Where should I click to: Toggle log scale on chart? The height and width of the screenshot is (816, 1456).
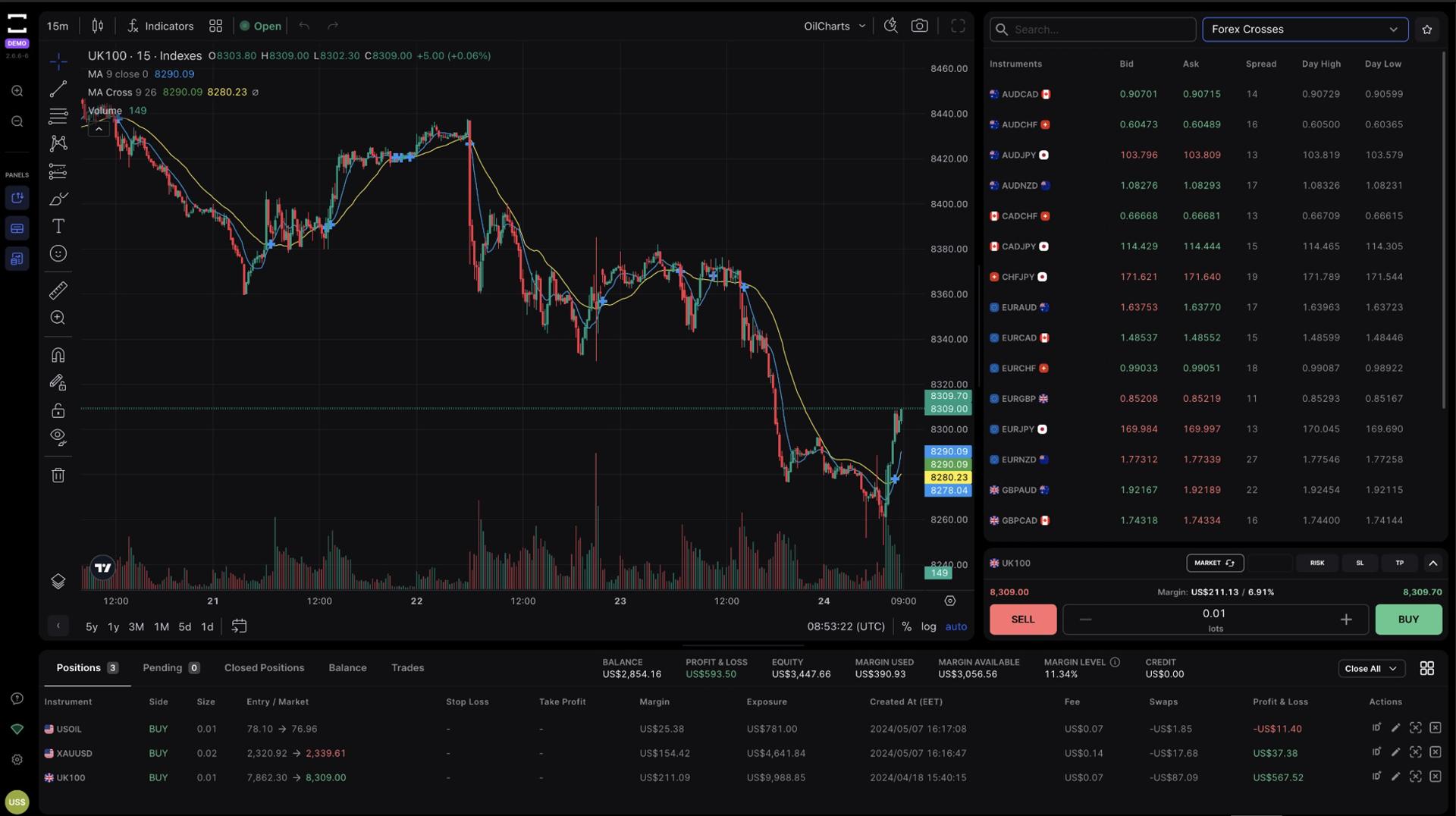point(928,626)
